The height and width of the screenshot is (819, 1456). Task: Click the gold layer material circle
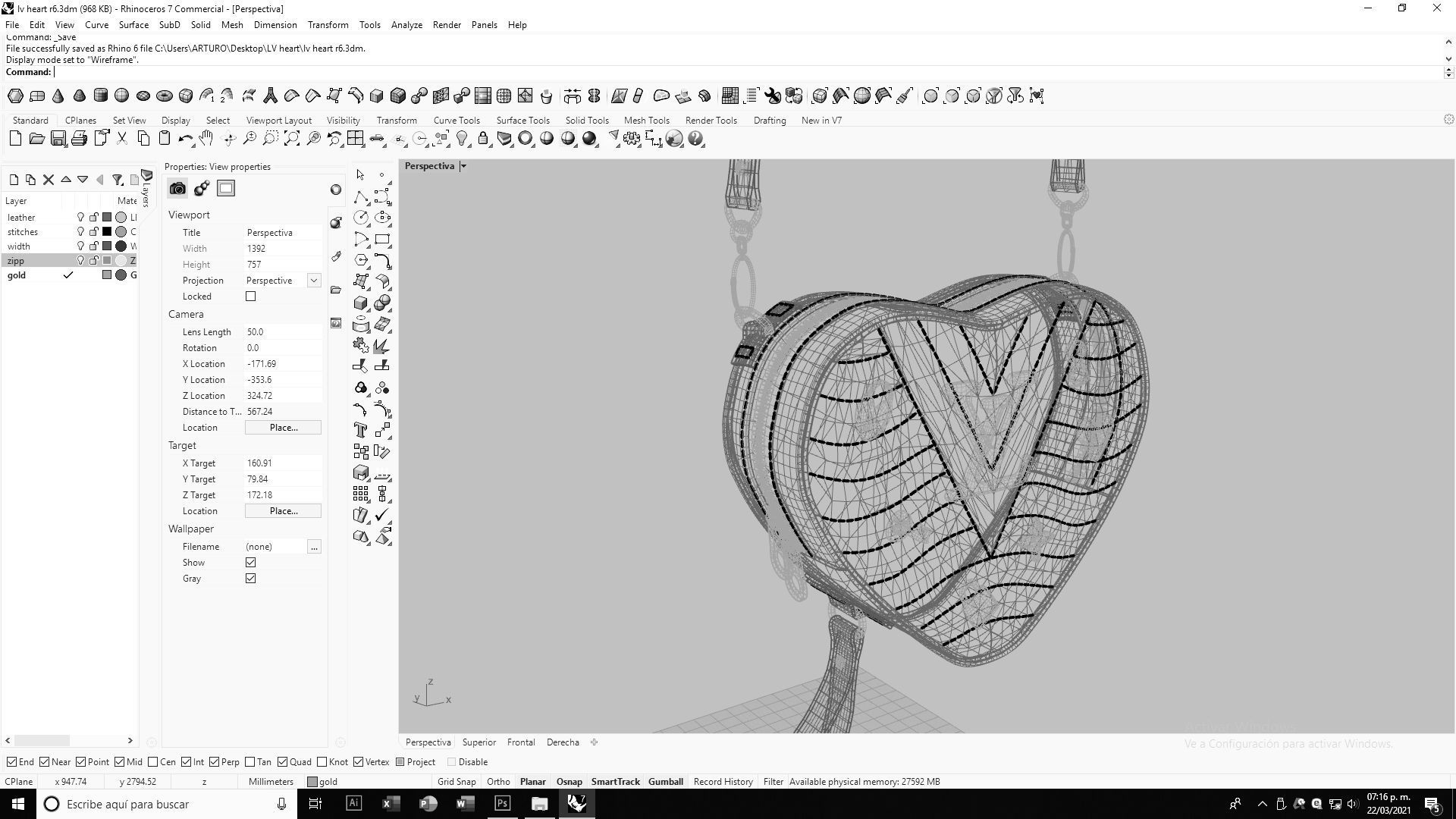[121, 275]
